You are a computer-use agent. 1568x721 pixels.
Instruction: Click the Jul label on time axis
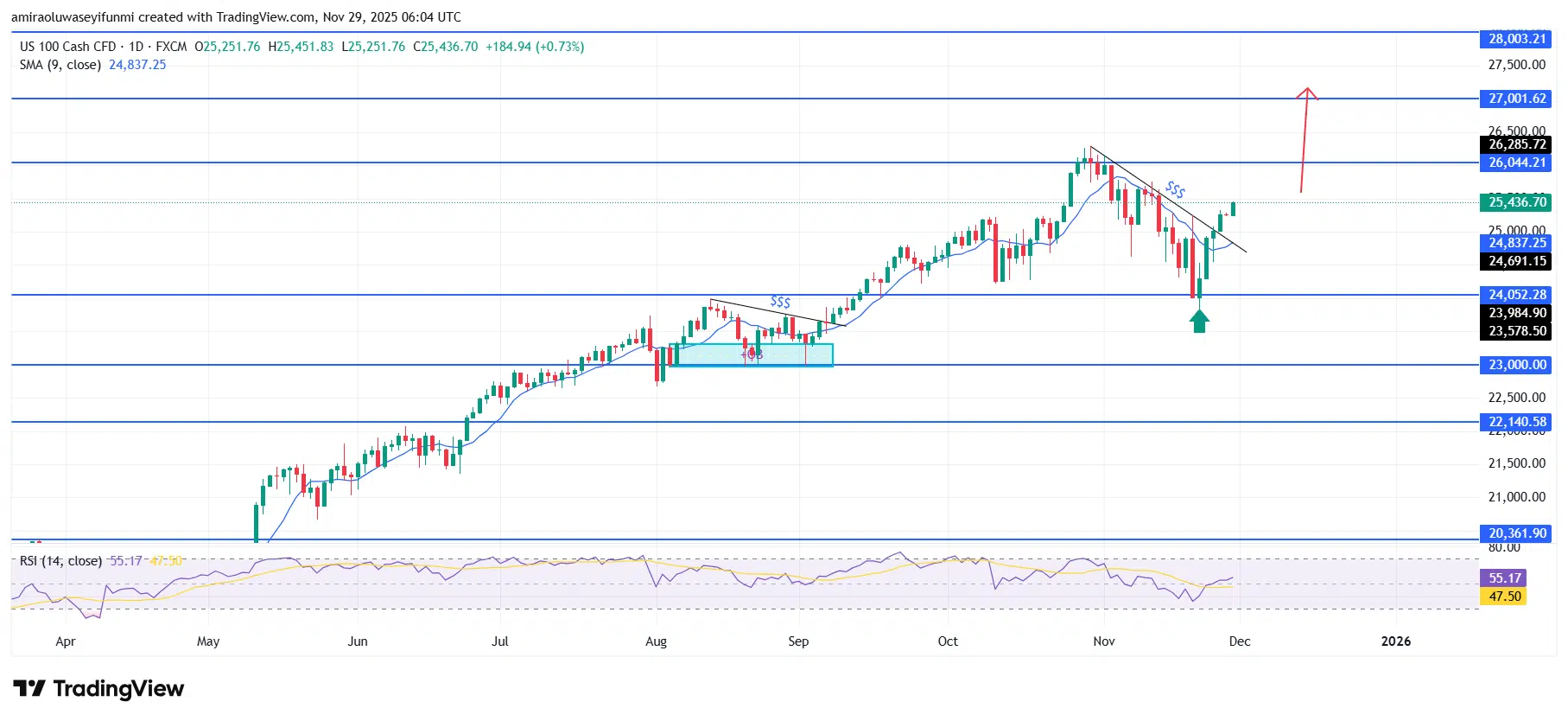point(500,641)
